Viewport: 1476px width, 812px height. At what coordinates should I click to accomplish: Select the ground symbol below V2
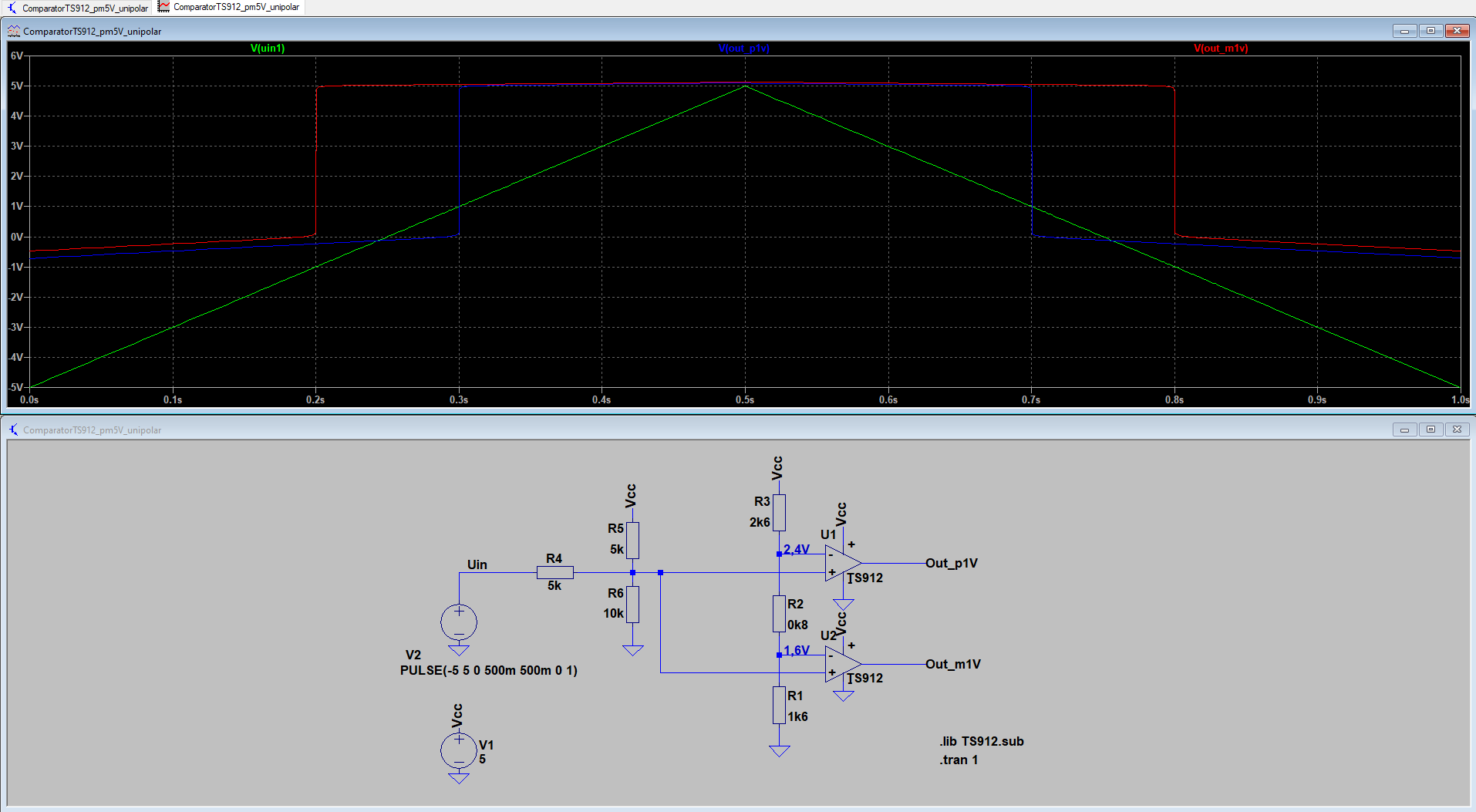459,650
